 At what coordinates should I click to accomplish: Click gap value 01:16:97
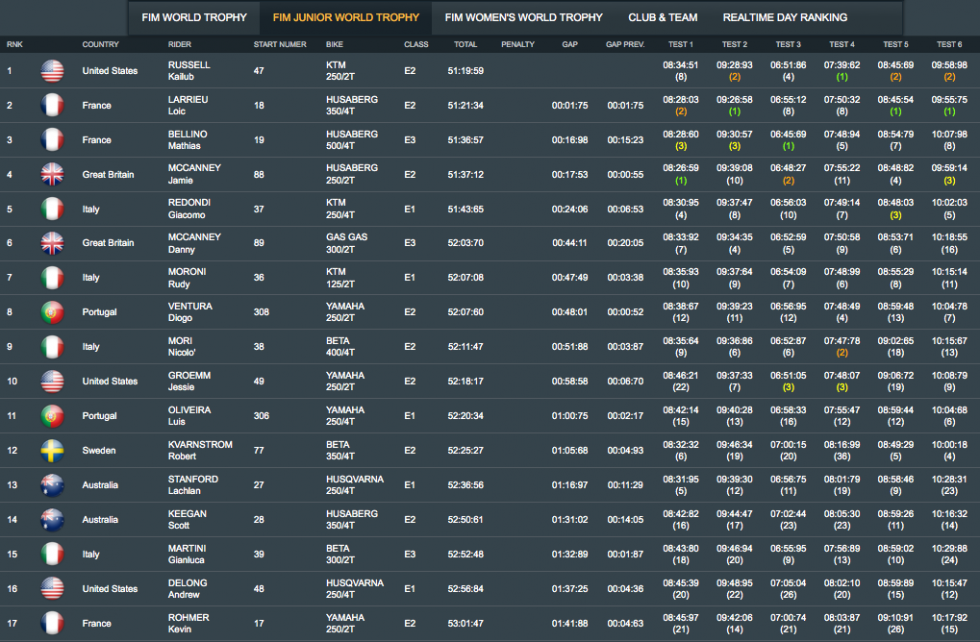(x=569, y=485)
